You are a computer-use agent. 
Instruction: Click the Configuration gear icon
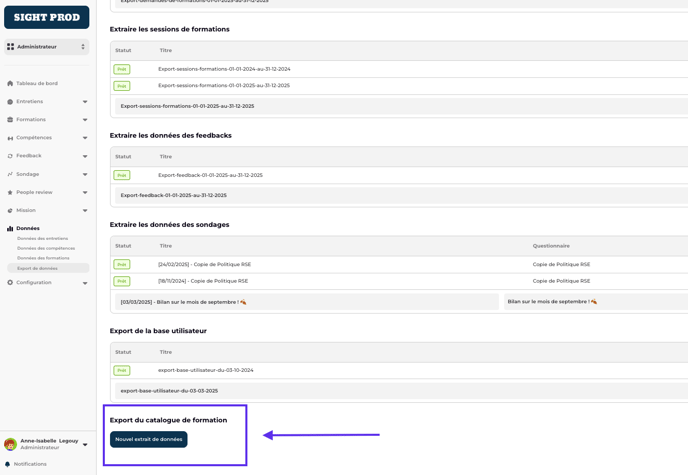[10, 283]
